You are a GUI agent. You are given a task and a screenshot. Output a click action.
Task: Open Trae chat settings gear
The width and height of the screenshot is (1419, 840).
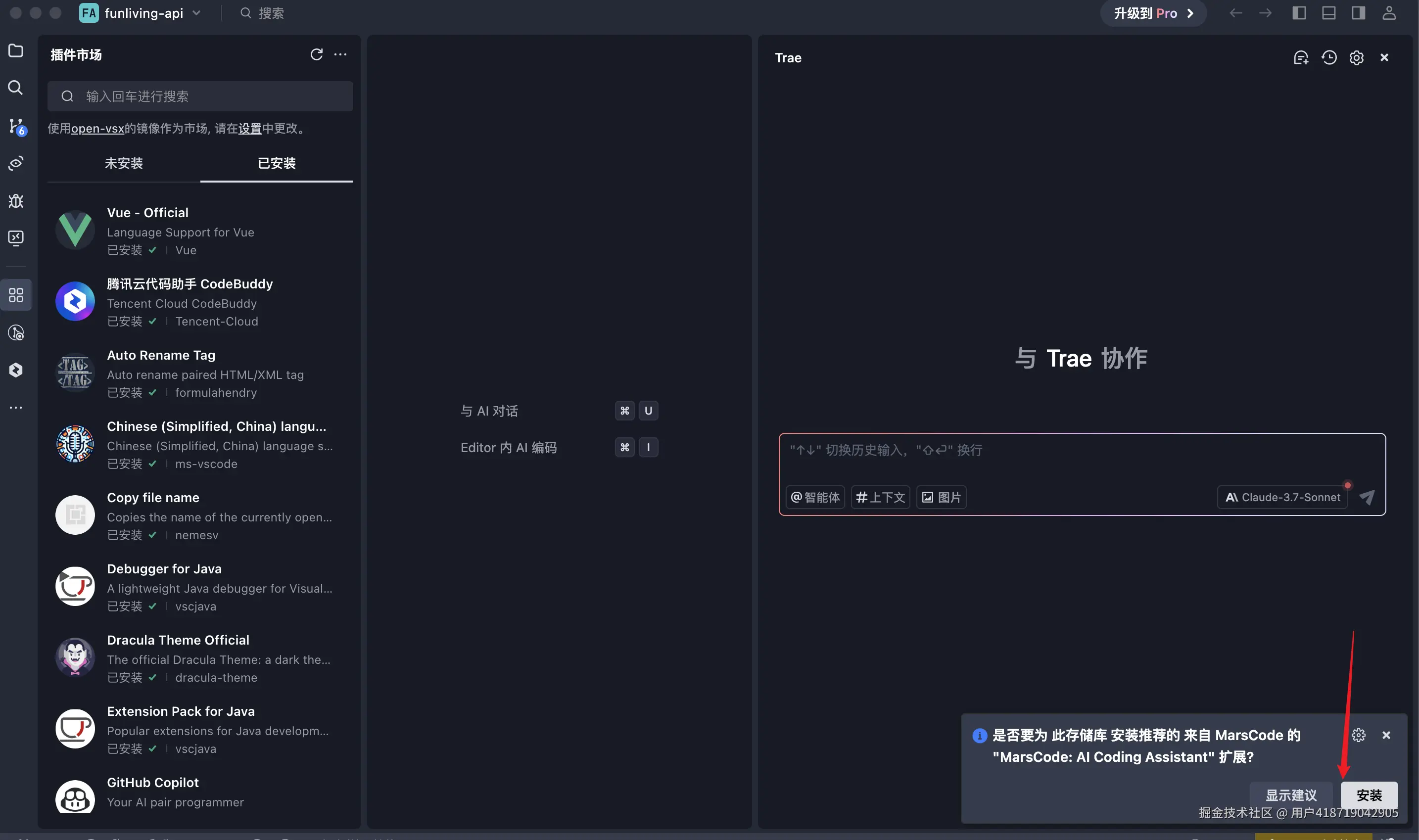(1357, 57)
